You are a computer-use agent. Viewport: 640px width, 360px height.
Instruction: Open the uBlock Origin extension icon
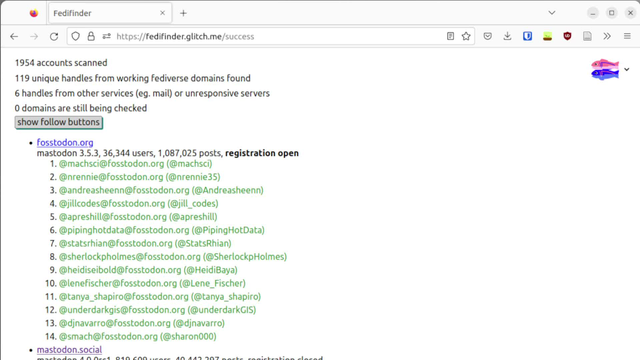567,36
